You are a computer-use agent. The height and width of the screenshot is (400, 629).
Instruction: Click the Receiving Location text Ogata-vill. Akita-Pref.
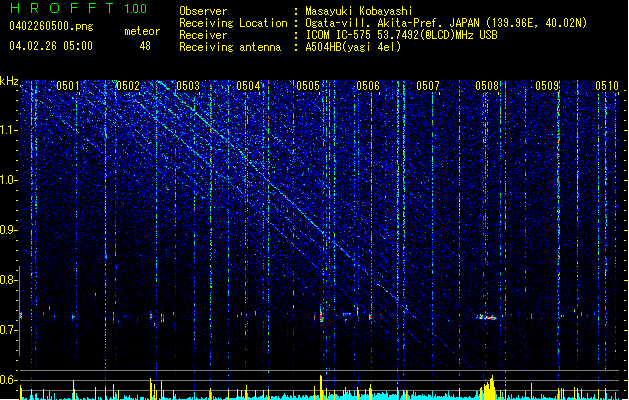tap(374, 23)
